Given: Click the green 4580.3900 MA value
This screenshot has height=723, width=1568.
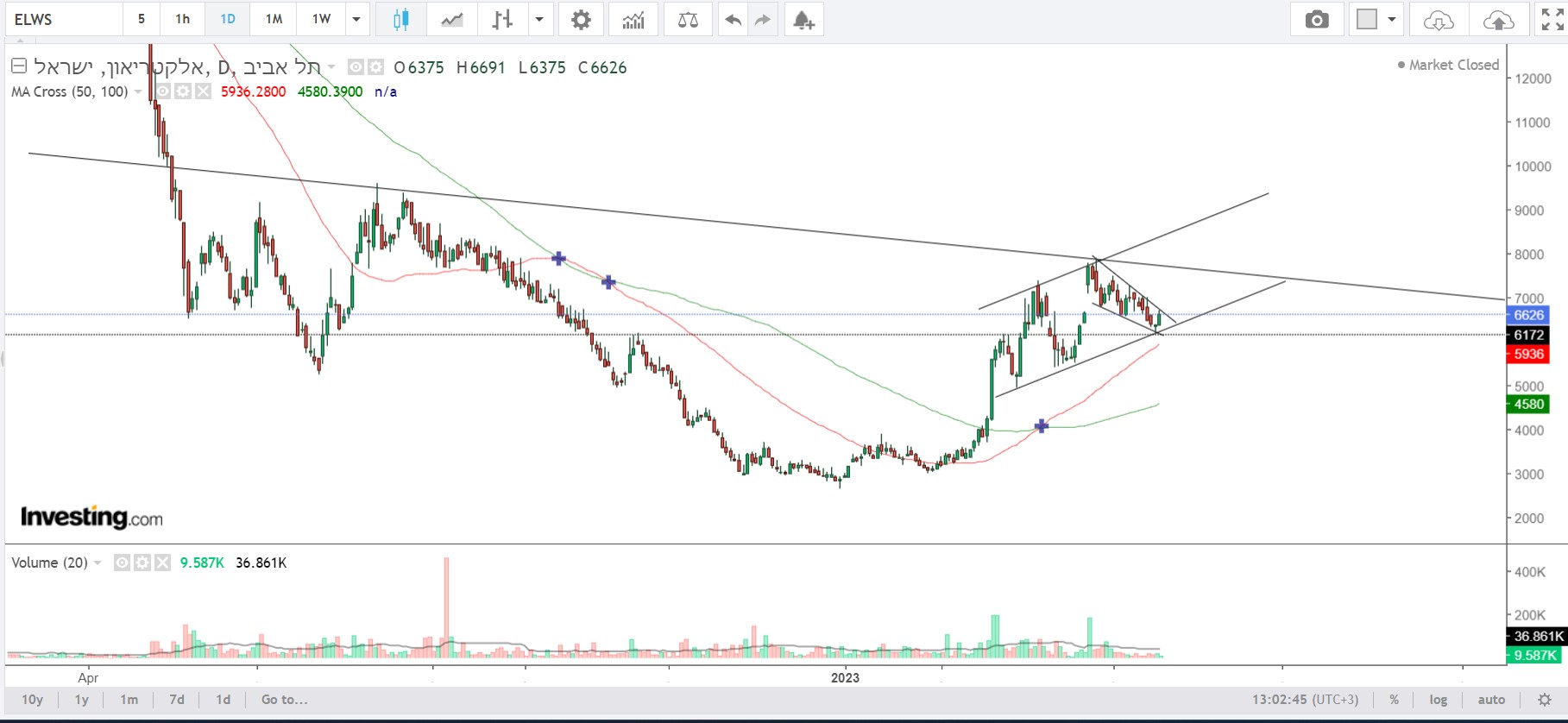Looking at the screenshot, I should [x=331, y=91].
